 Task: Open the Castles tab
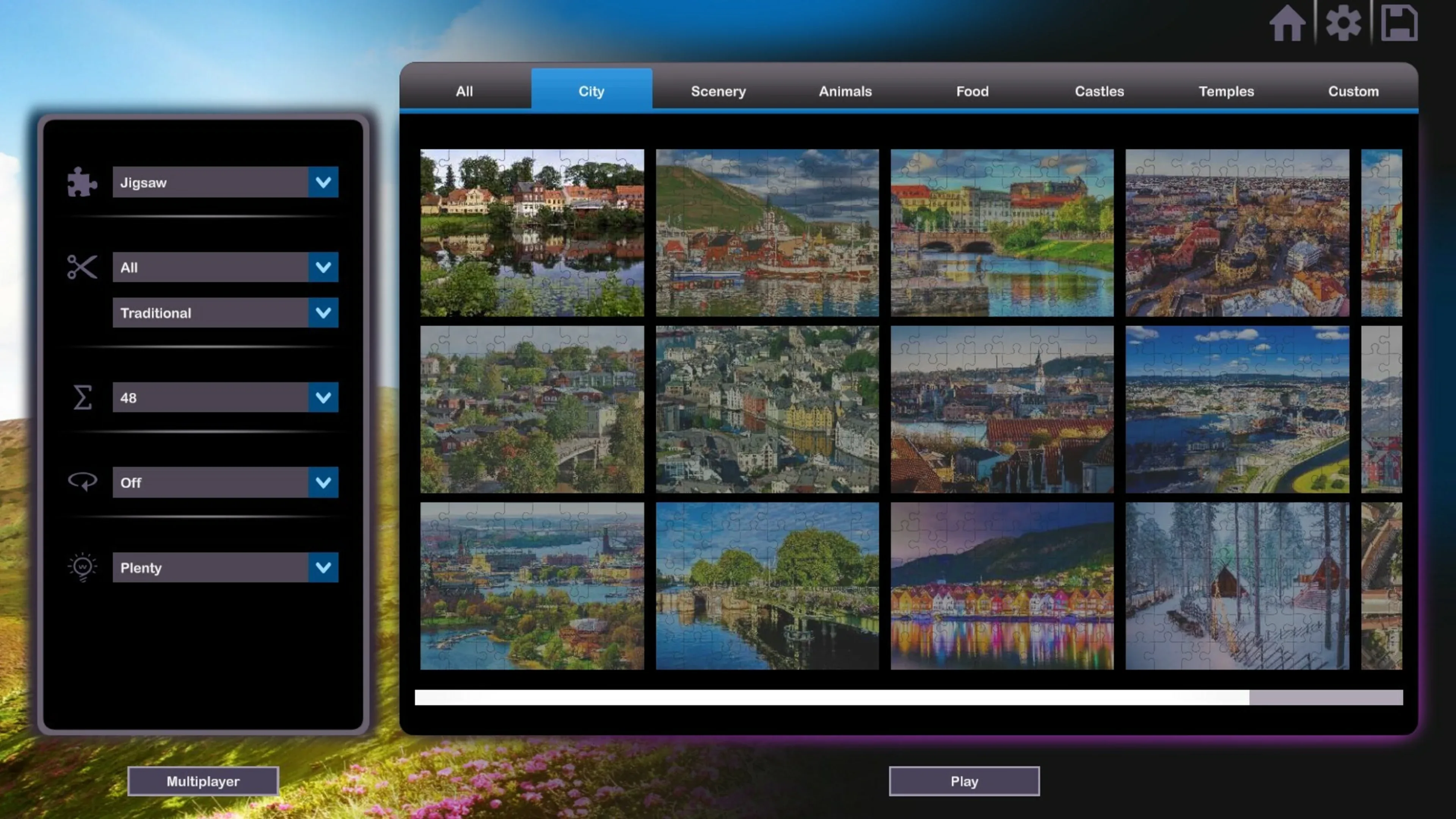(x=1099, y=91)
